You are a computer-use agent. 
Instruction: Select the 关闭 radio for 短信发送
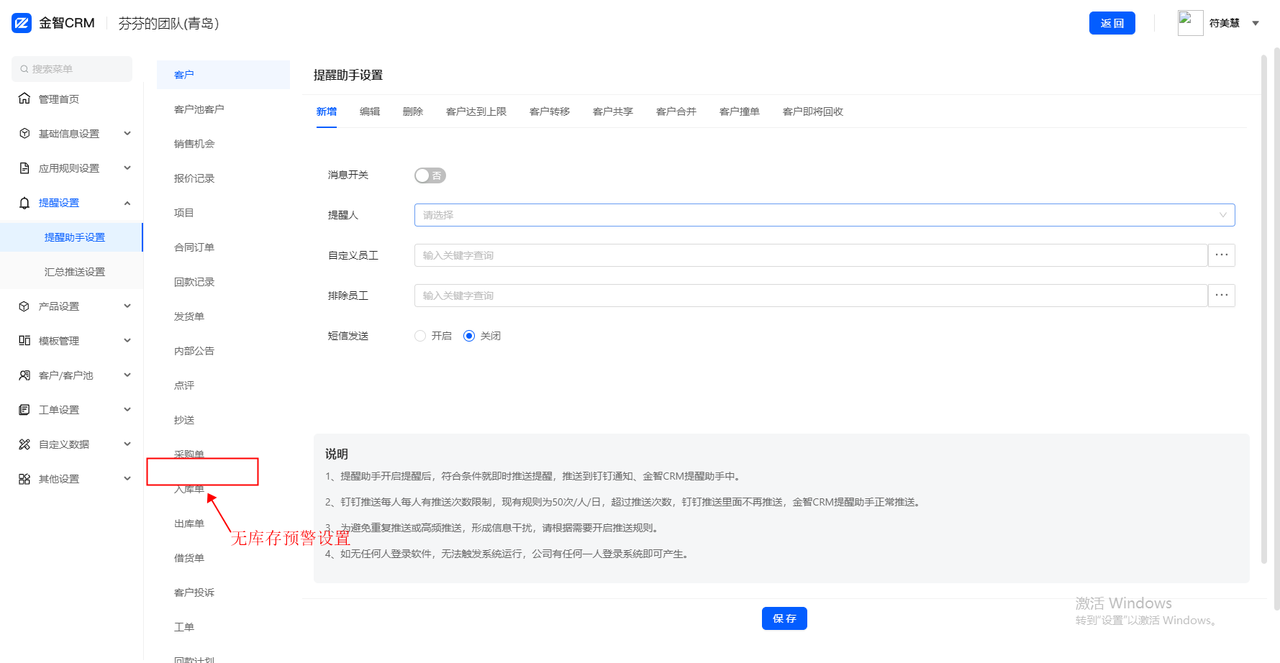point(469,336)
